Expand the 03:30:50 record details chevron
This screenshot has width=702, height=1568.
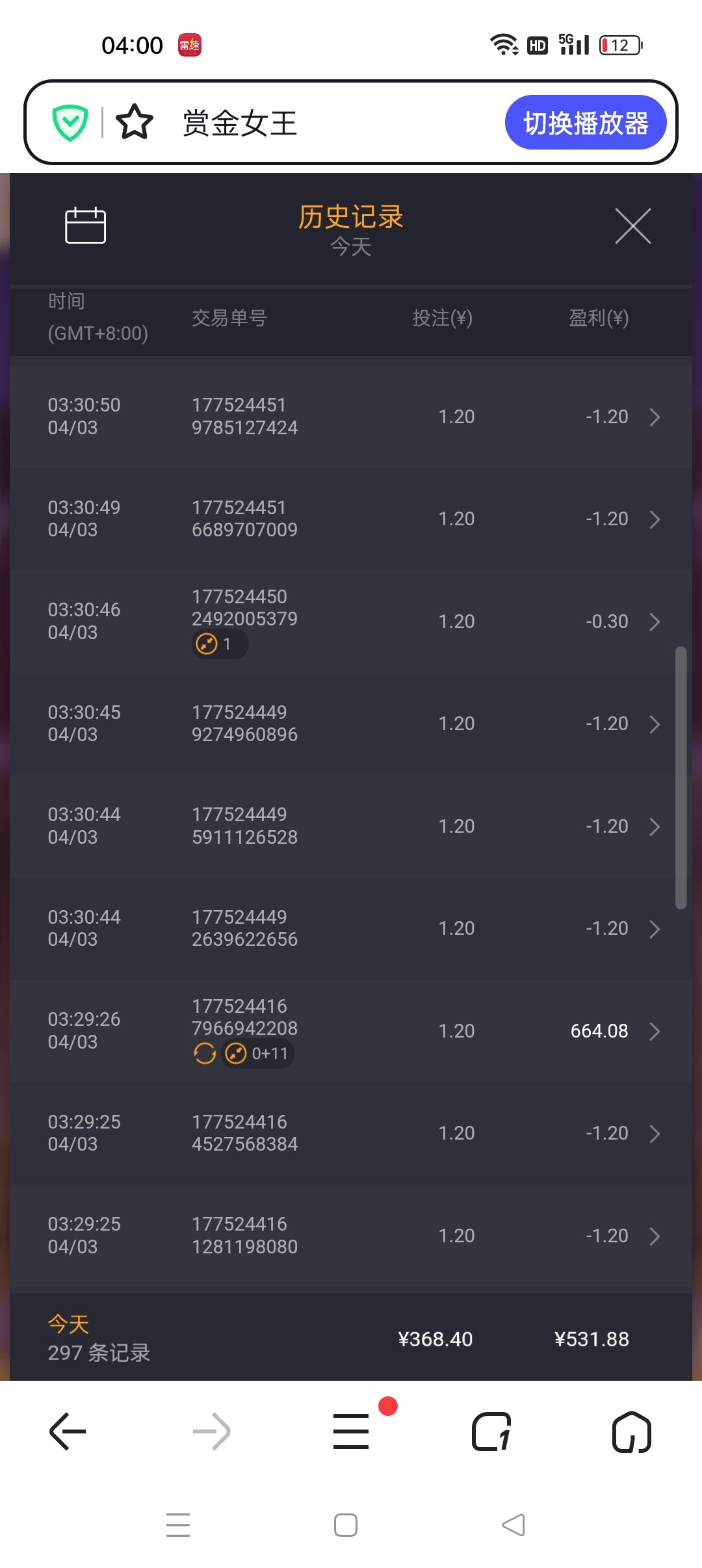(655, 417)
